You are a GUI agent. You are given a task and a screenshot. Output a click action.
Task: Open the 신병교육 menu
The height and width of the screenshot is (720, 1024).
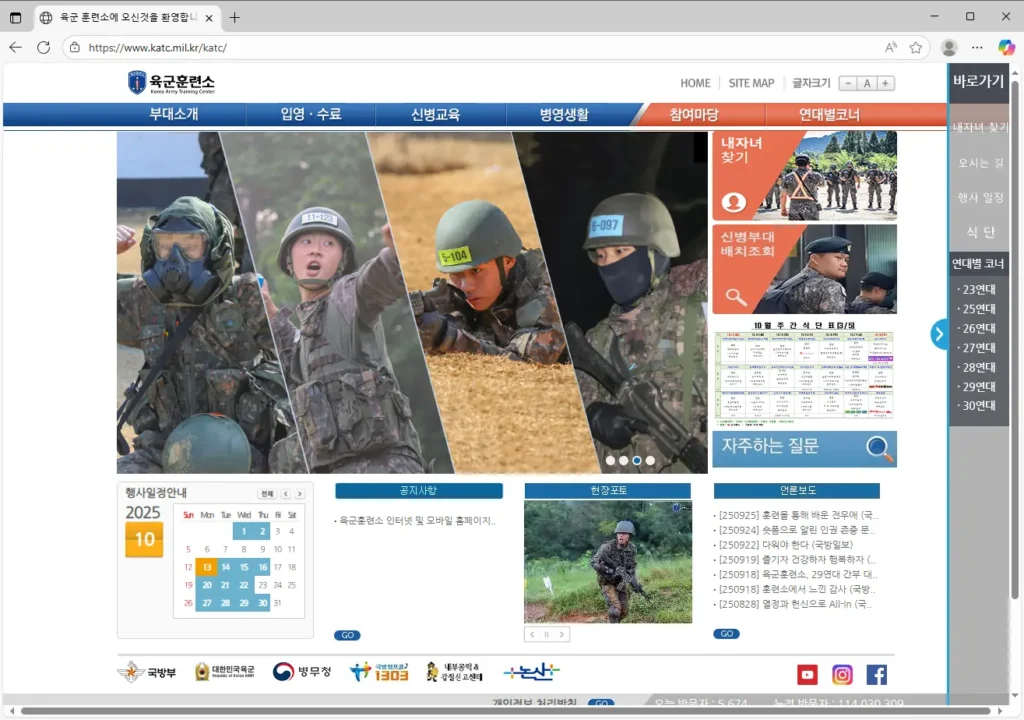(x=436, y=115)
